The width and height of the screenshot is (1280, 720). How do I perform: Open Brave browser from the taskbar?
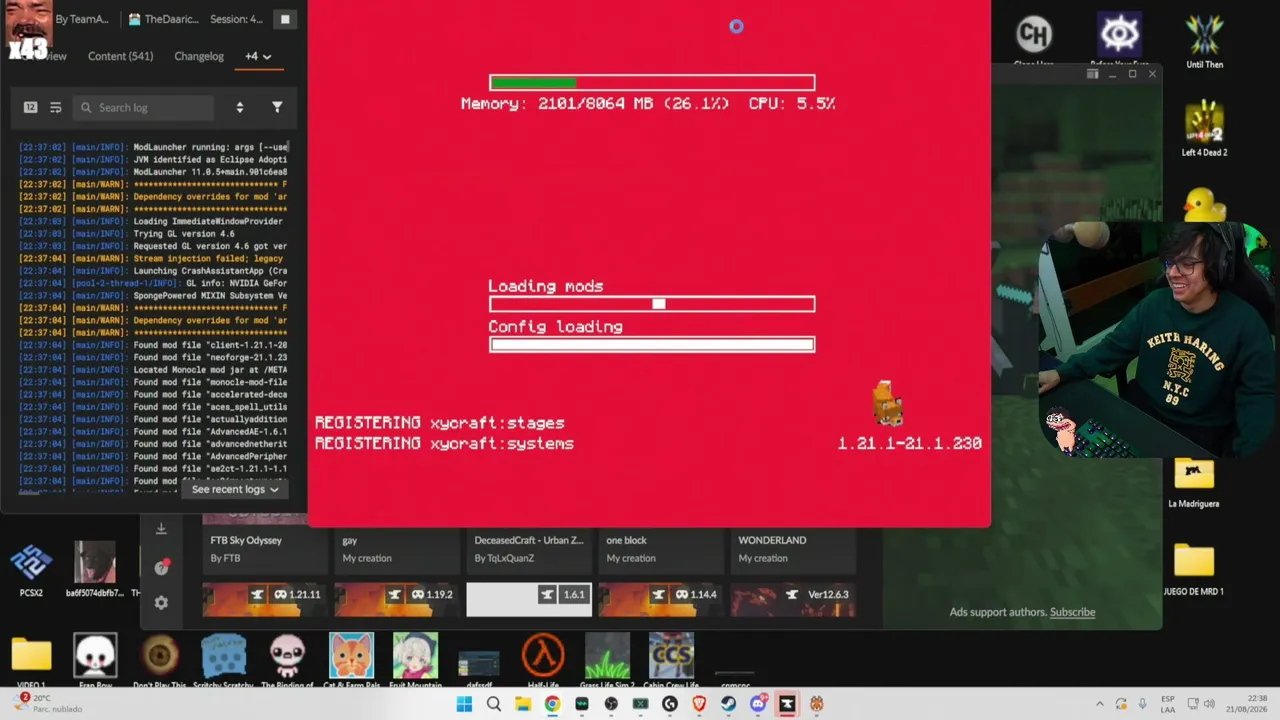(699, 704)
